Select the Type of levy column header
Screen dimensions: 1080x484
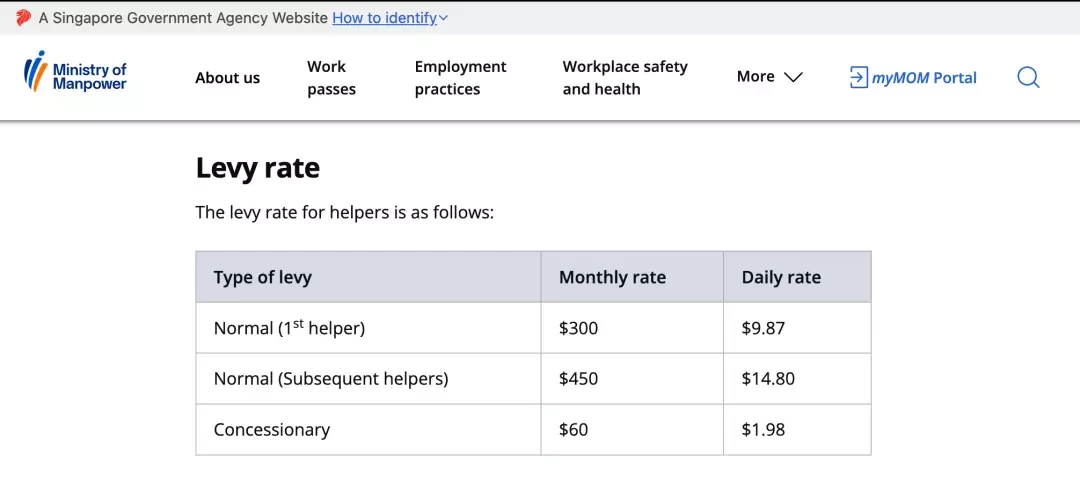[x=368, y=277]
